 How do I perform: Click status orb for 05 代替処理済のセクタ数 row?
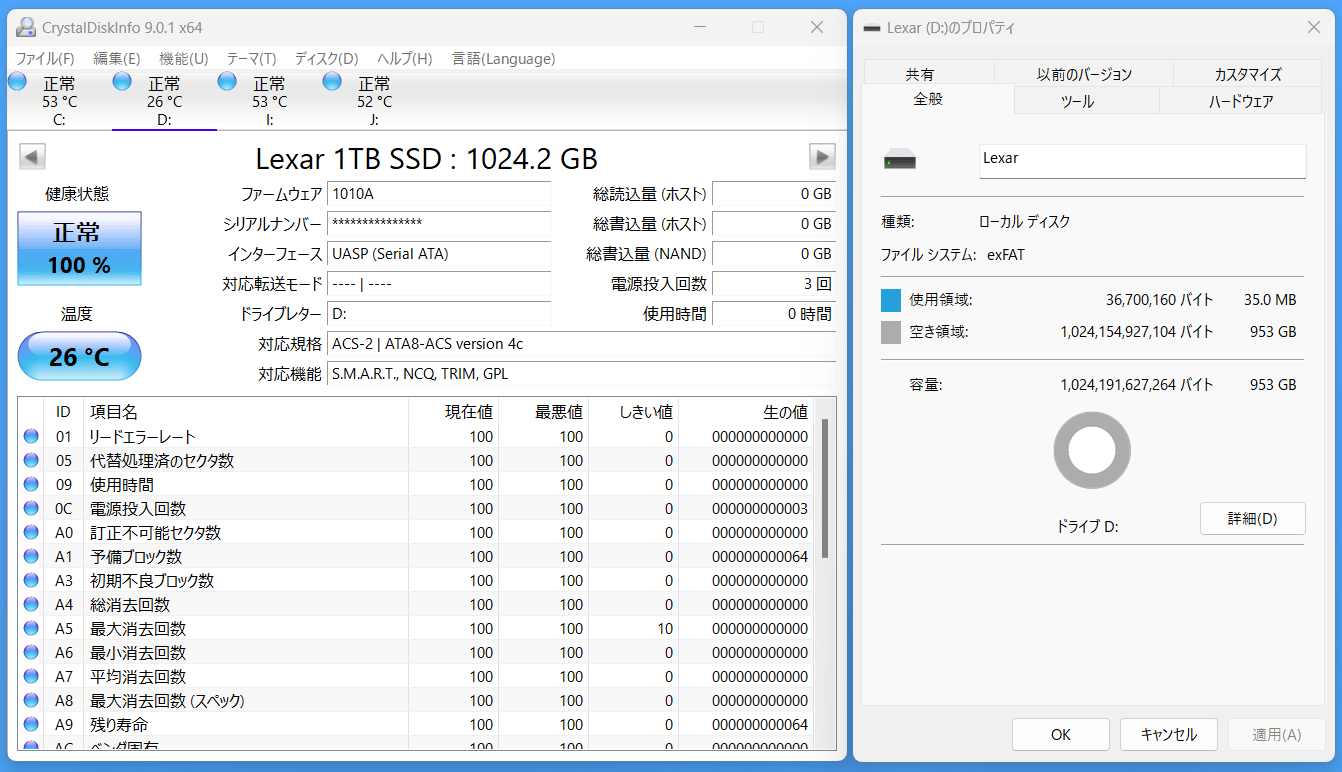(x=31, y=461)
